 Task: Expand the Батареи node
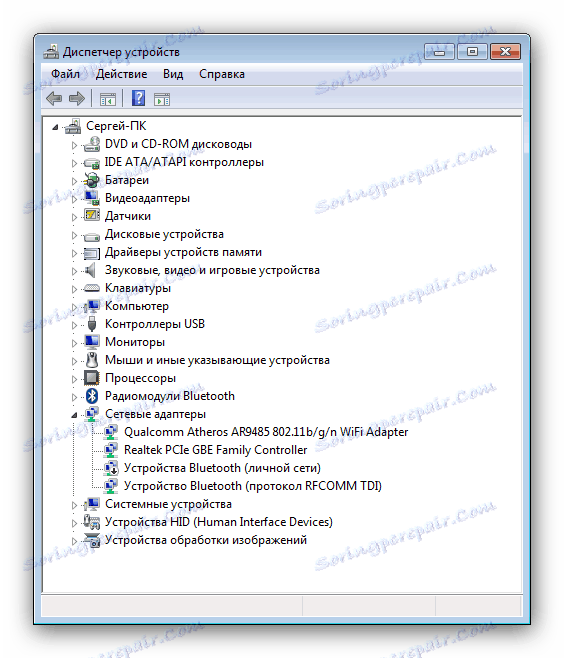click(x=74, y=181)
